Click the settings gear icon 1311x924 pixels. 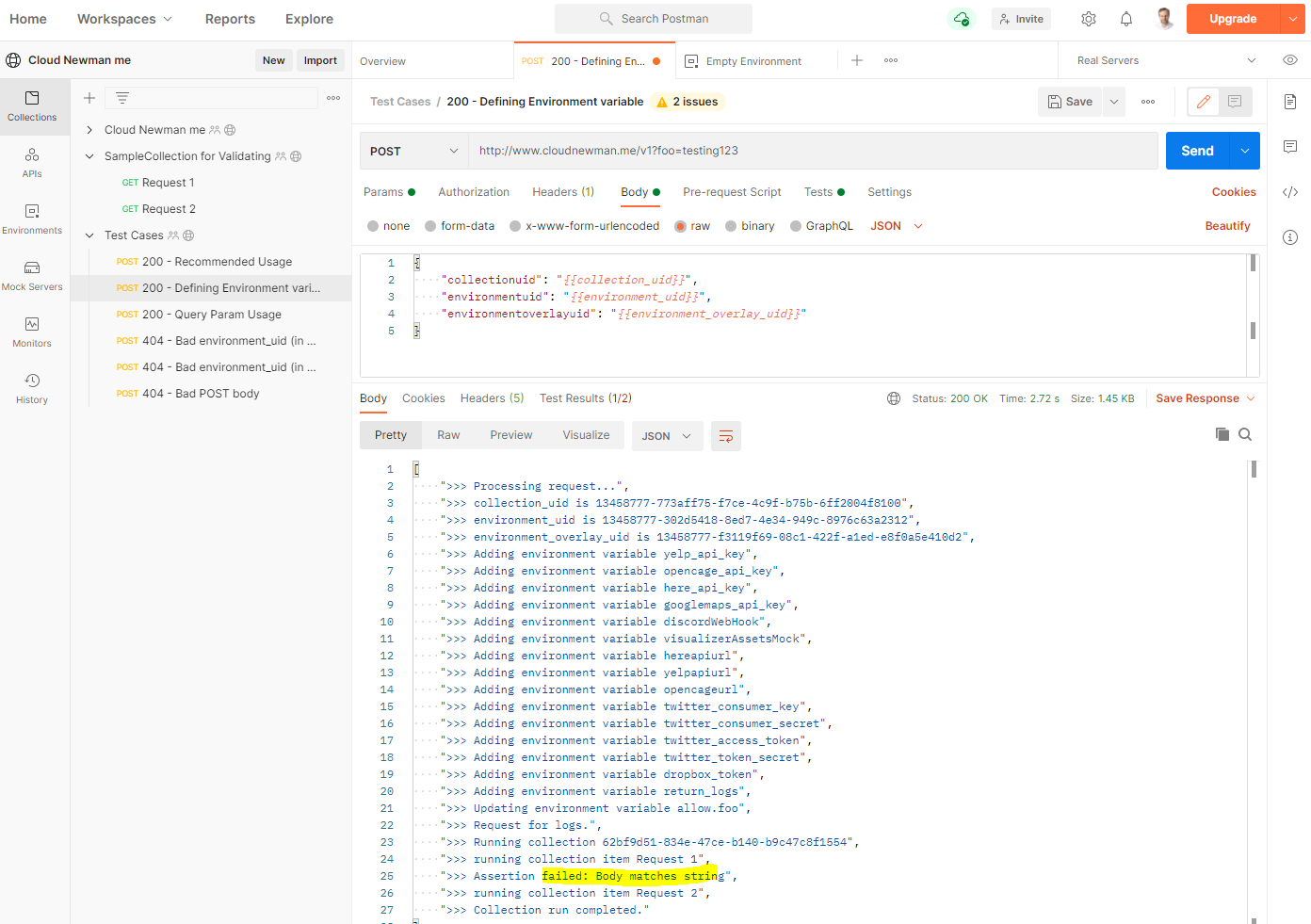[x=1089, y=19]
